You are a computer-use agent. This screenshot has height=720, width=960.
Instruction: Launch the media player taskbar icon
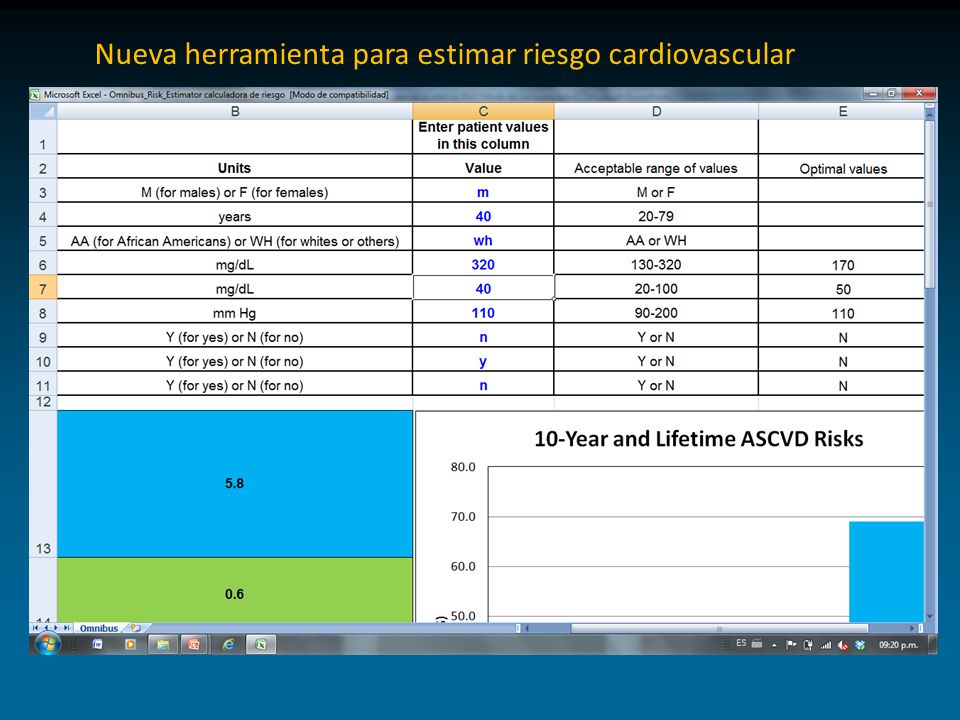pyautogui.click(x=130, y=644)
